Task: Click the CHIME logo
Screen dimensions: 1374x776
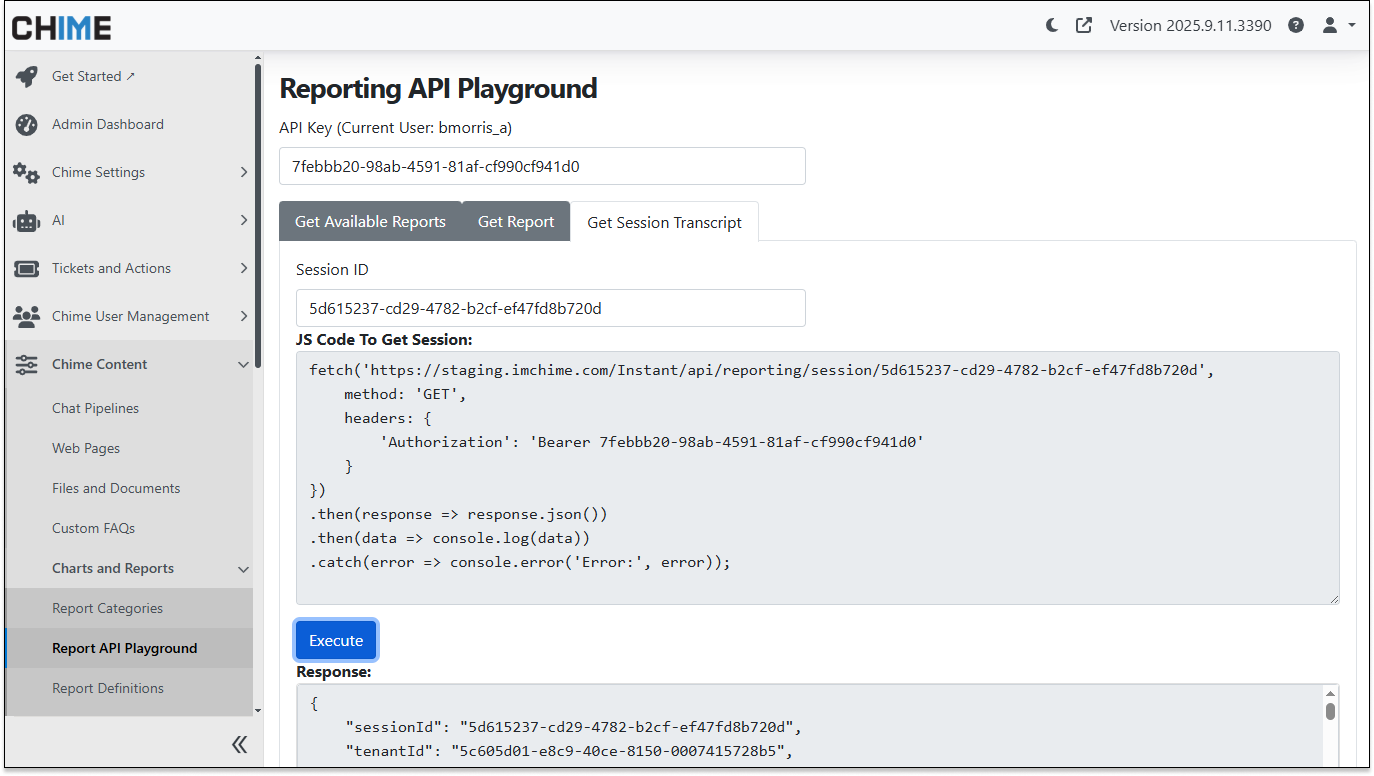Action: click(61, 27)
